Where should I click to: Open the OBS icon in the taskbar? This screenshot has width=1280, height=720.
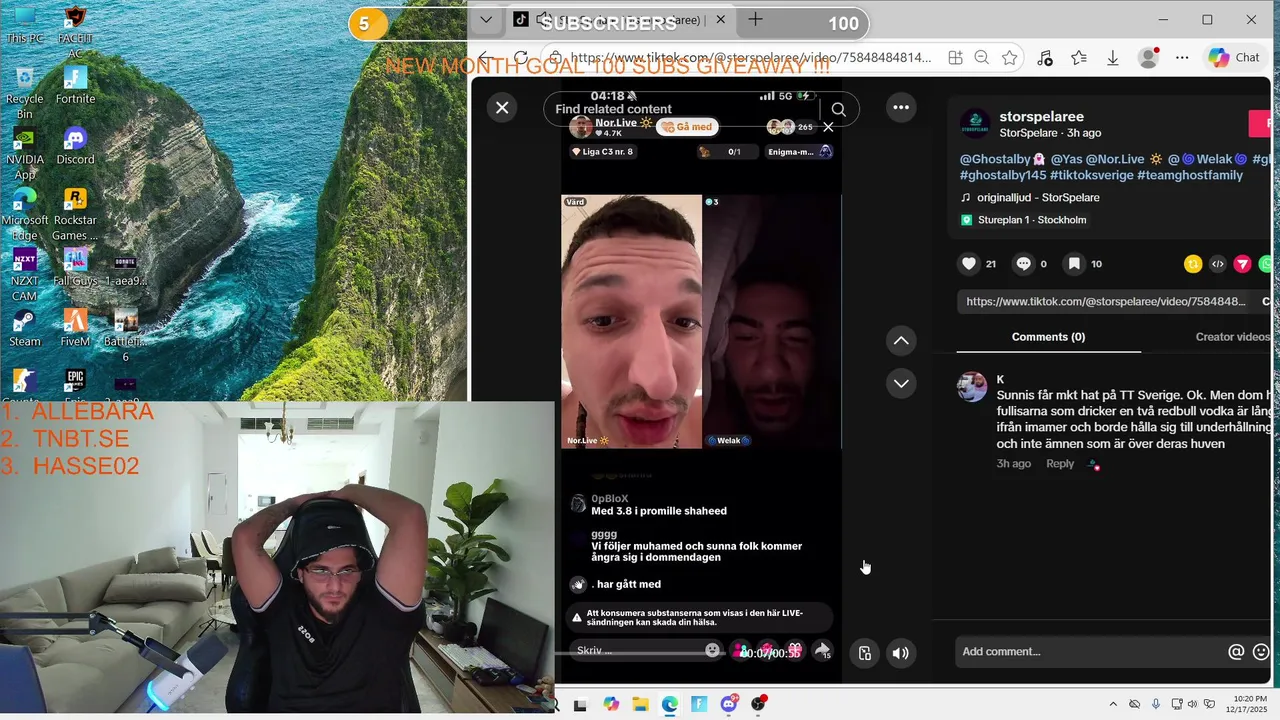pos(759,704)
